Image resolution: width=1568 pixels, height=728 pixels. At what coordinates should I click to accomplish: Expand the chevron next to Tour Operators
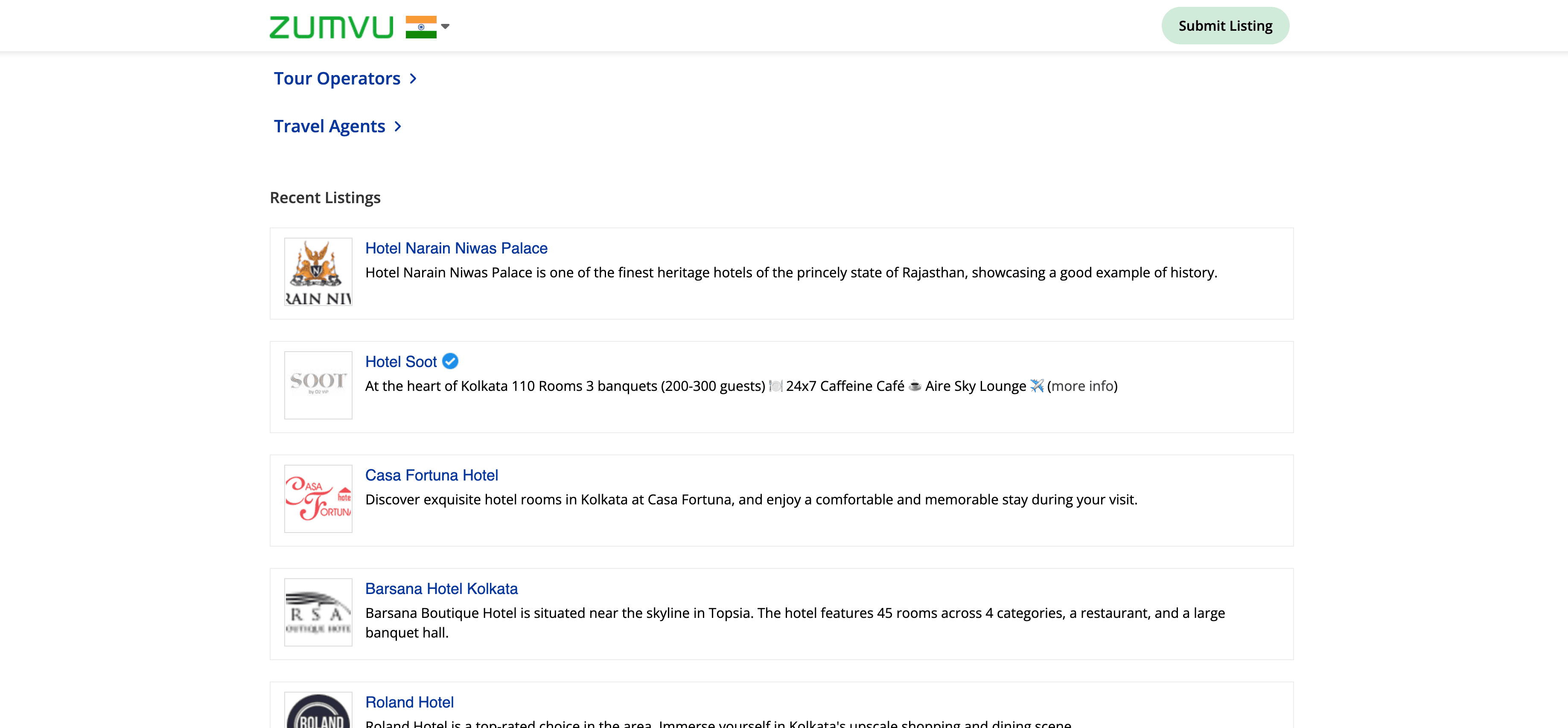click(413, 79)
